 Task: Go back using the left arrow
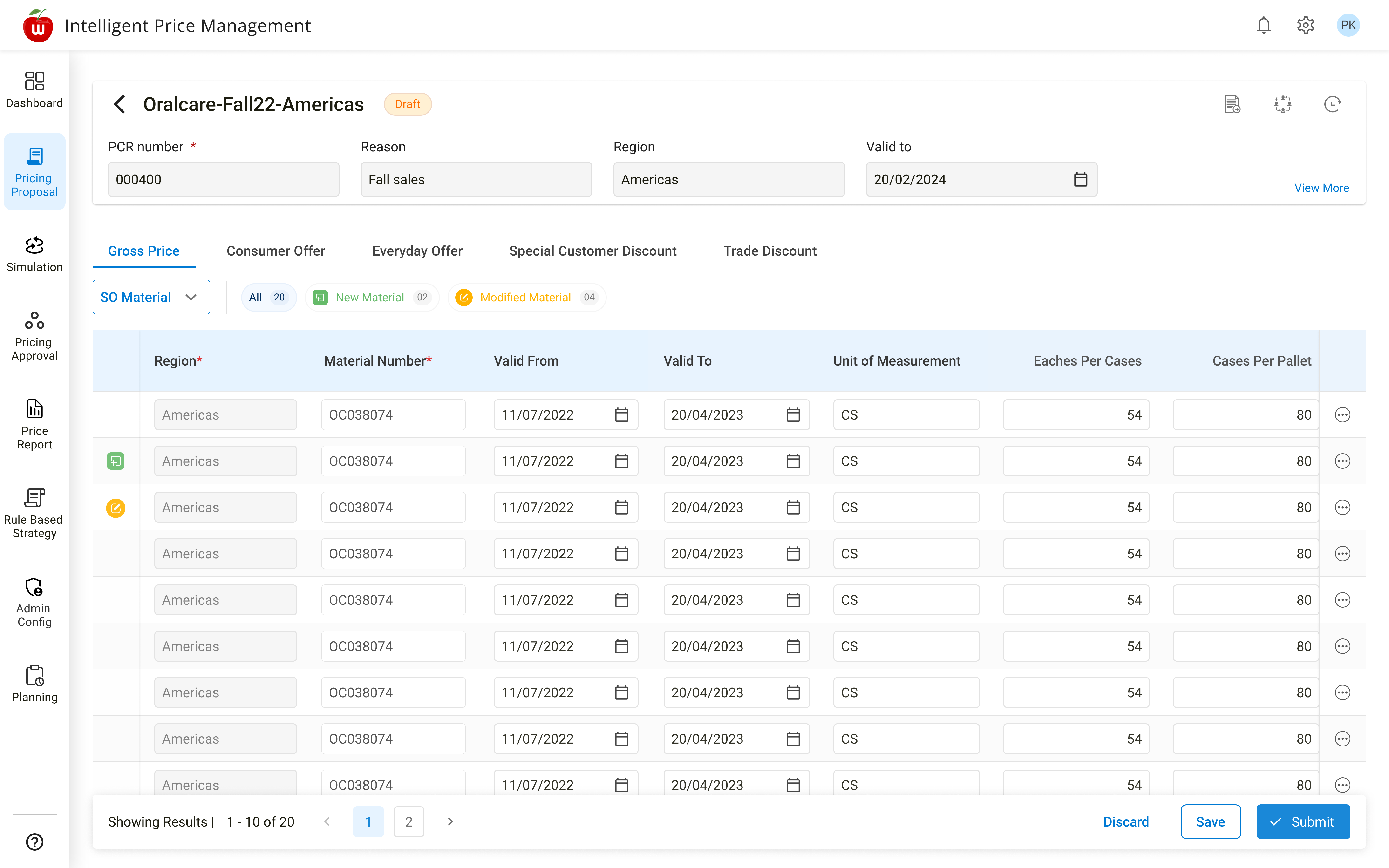coord(119,104)
